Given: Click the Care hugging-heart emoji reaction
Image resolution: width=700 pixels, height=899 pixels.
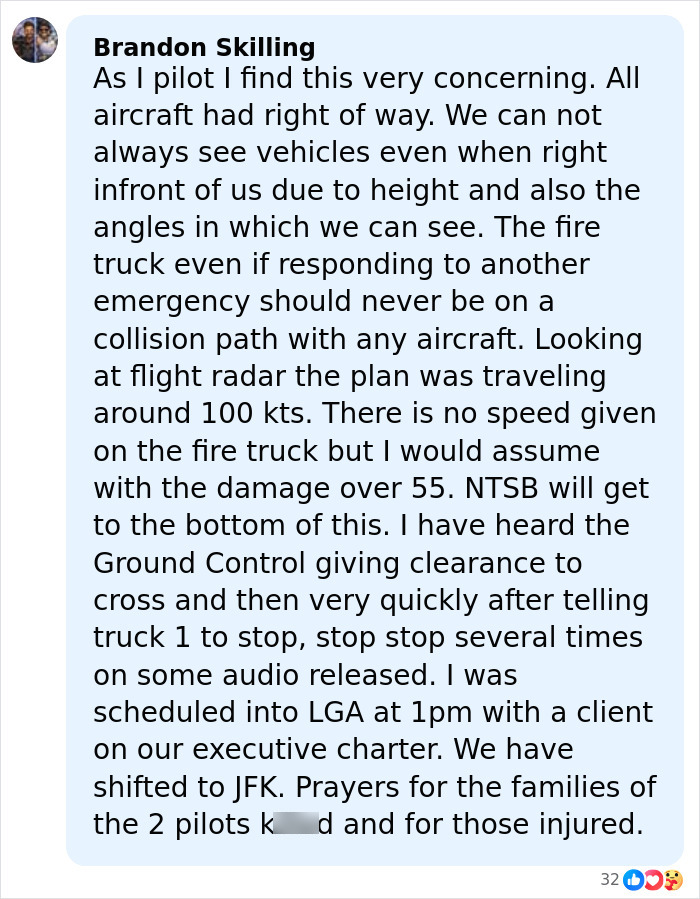Looking at the screenshot, I should [673, 880].
